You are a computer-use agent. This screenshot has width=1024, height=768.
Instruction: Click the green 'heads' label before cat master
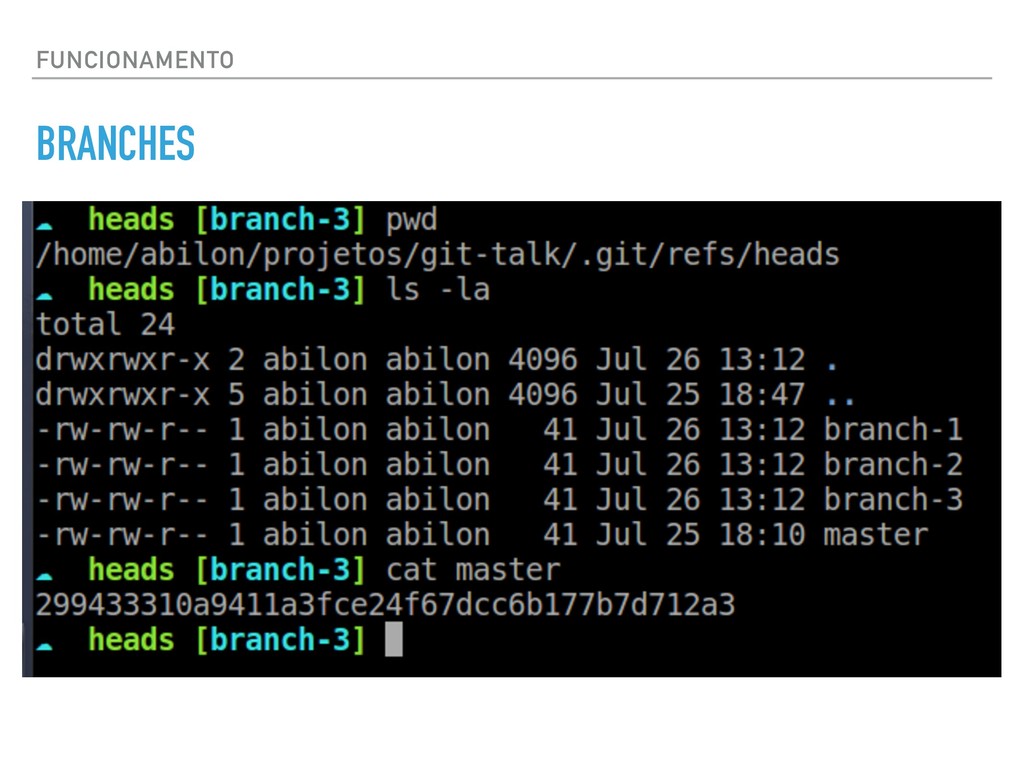pos(131,570)
